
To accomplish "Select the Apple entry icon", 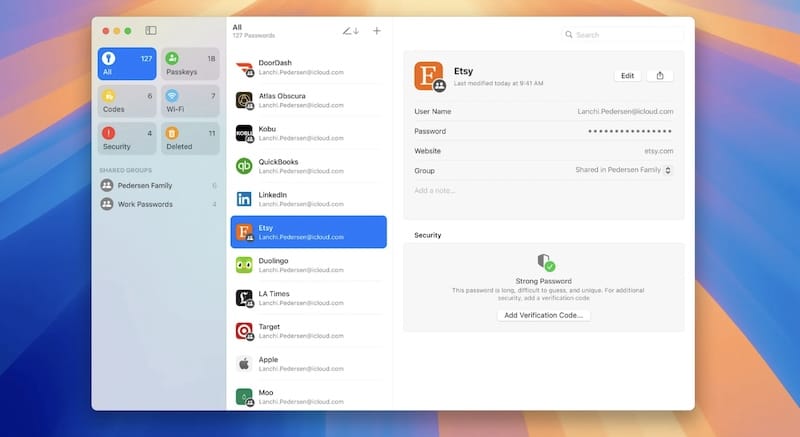I will [x=244, y=364].
